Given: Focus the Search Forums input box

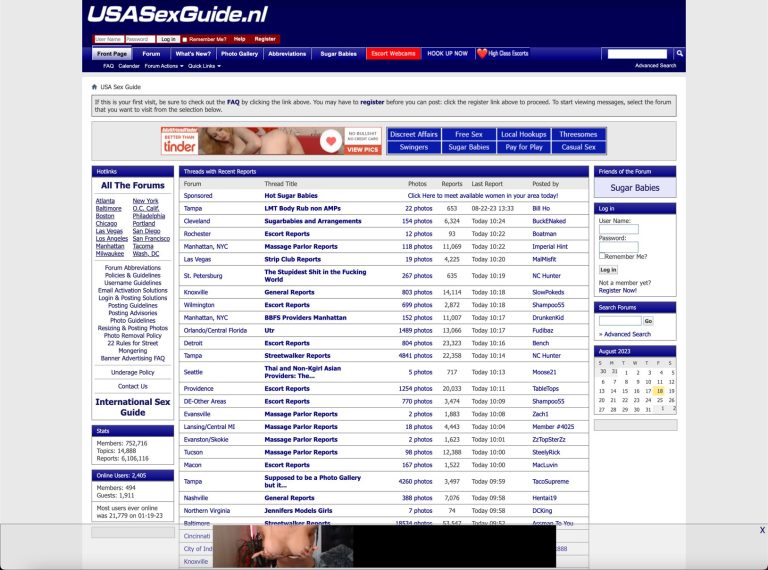Looking at the screenshot, I should (620, 321).
